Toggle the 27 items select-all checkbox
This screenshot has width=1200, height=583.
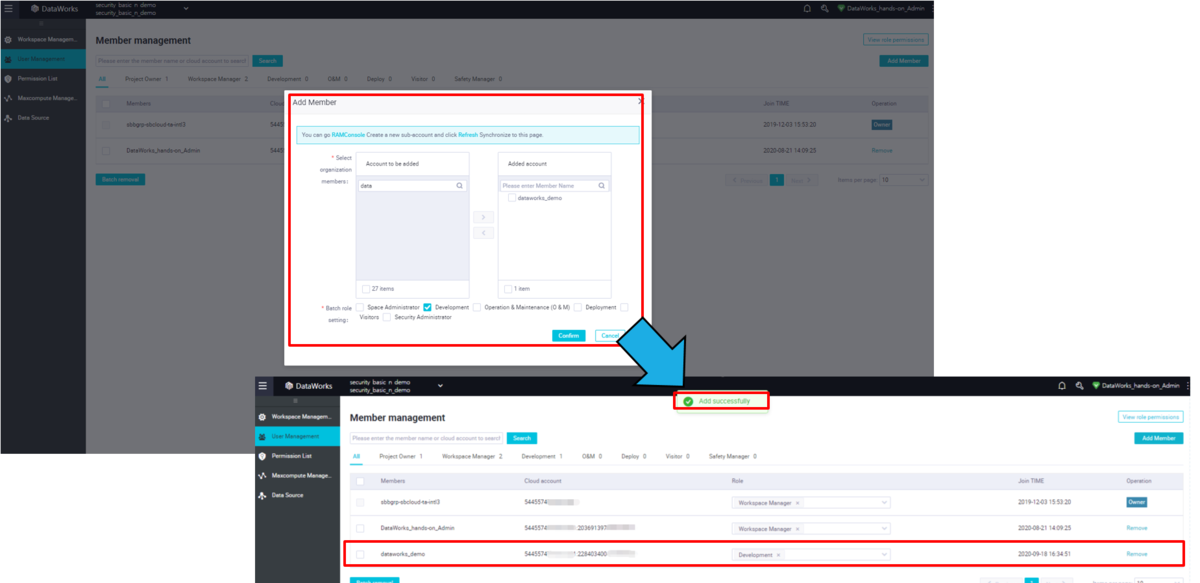[366, 289]
